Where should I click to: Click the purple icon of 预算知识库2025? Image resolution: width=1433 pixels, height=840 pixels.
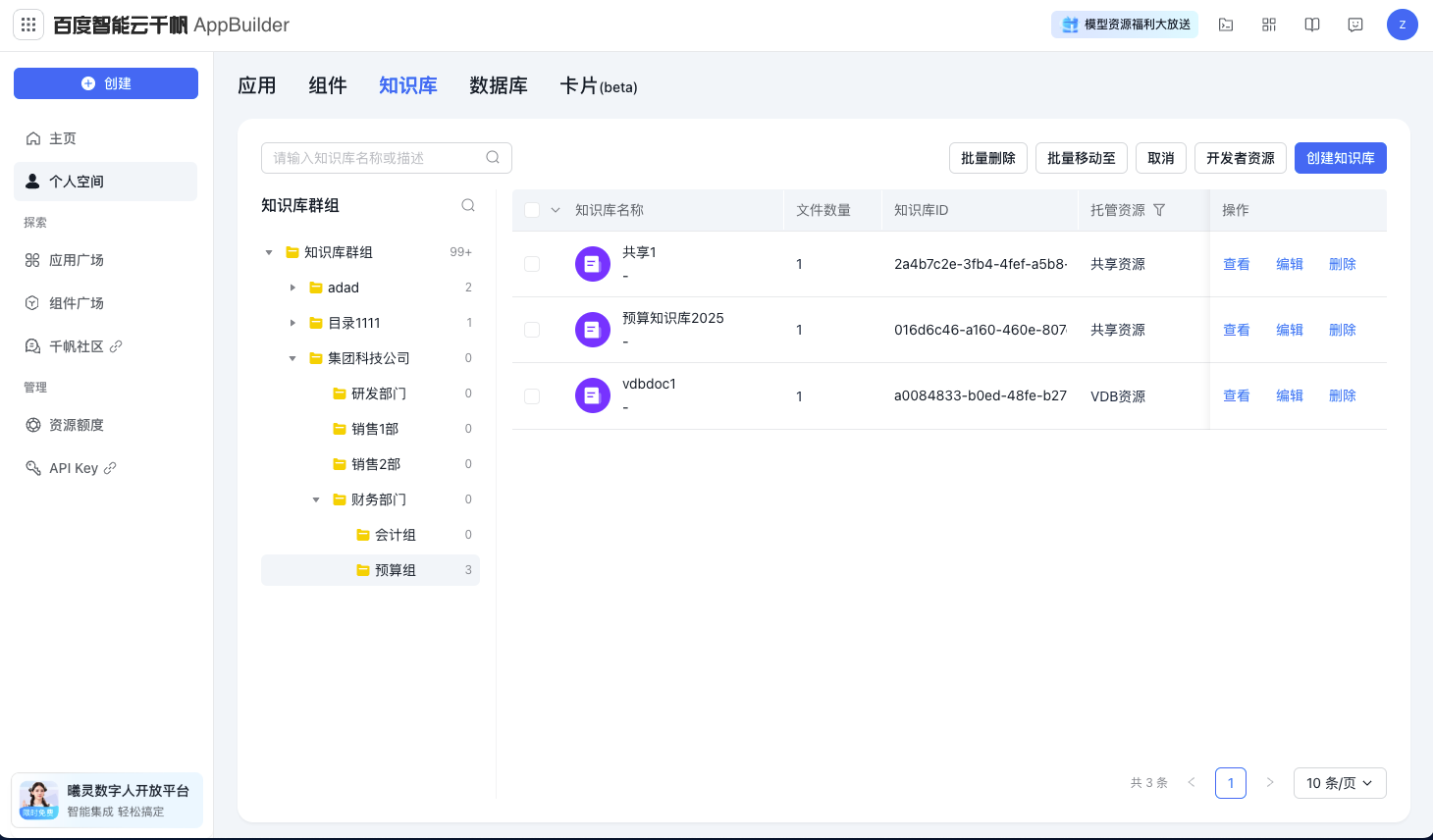[x=592, y=330]
